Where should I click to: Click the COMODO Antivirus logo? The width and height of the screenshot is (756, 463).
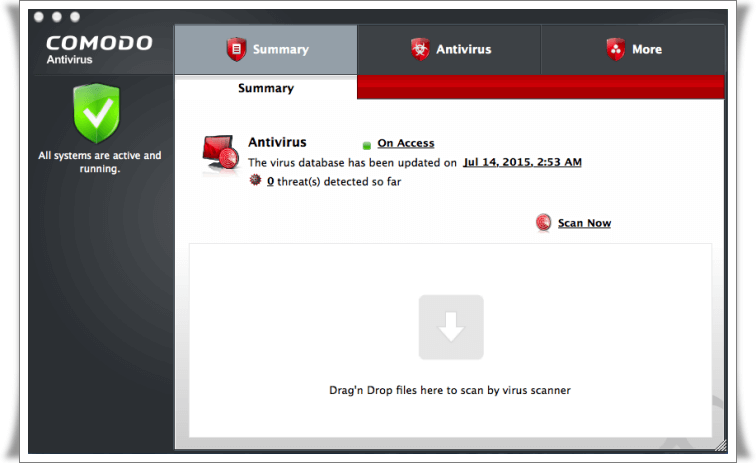point(99,49)
